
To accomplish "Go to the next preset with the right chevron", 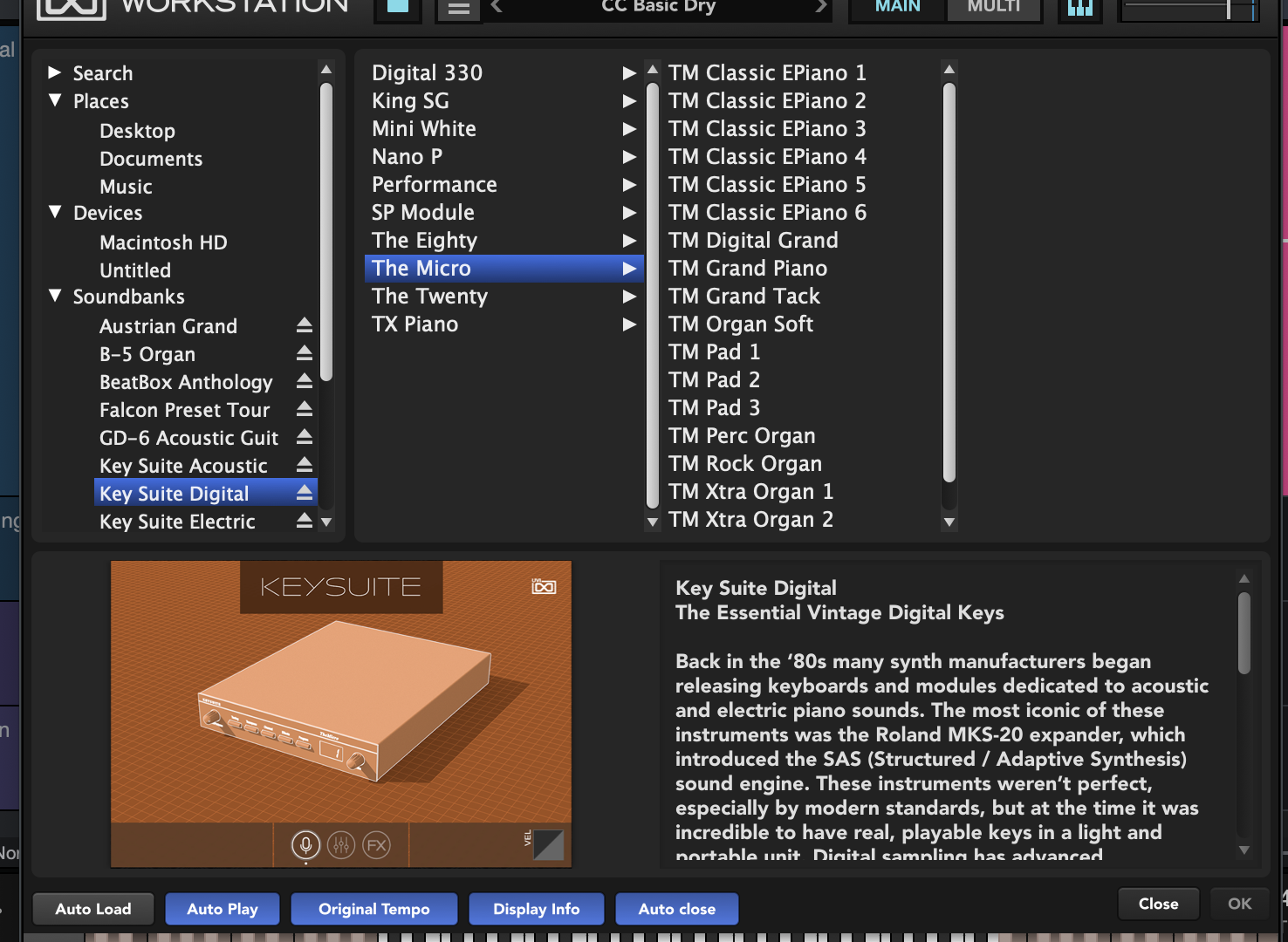I will click(x=820, y=7).
